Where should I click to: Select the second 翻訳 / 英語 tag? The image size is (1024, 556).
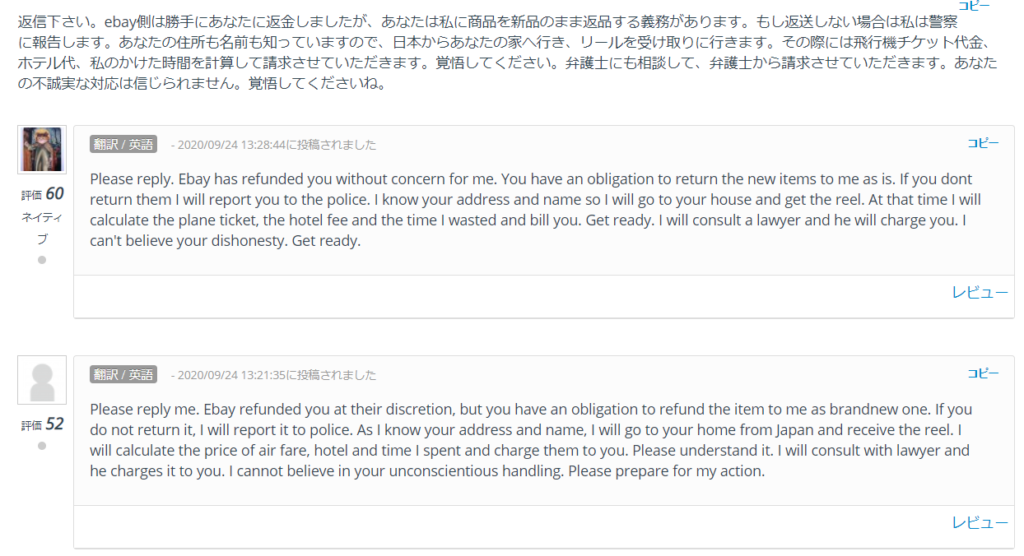(x=123, y=374)
